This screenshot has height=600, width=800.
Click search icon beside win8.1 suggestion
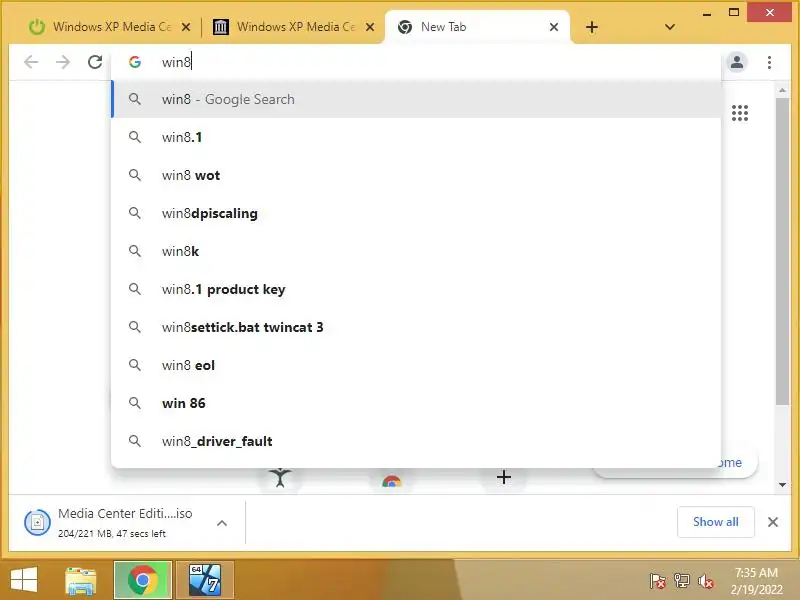point(135,137)
